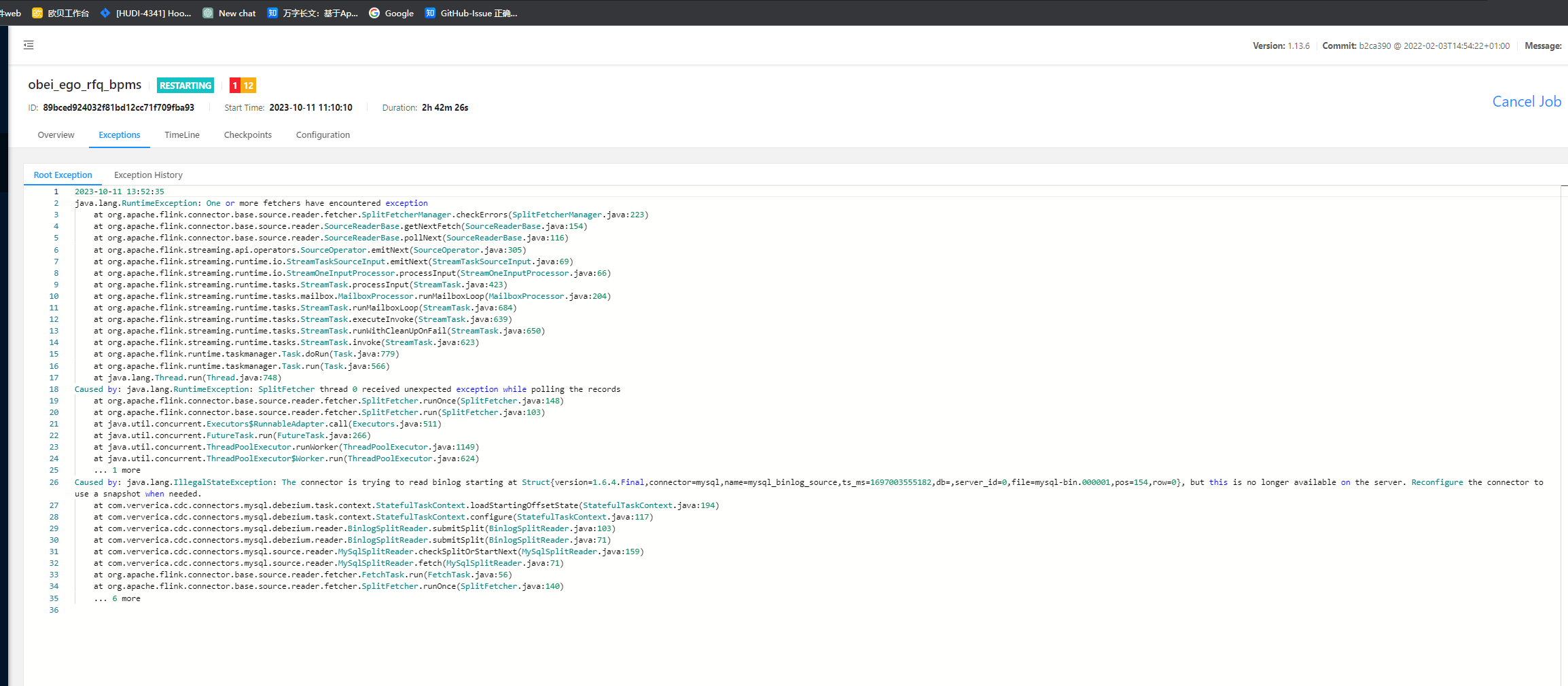
Task: Toggle the sidebar menu fold icon
Action: coord(29,45)
